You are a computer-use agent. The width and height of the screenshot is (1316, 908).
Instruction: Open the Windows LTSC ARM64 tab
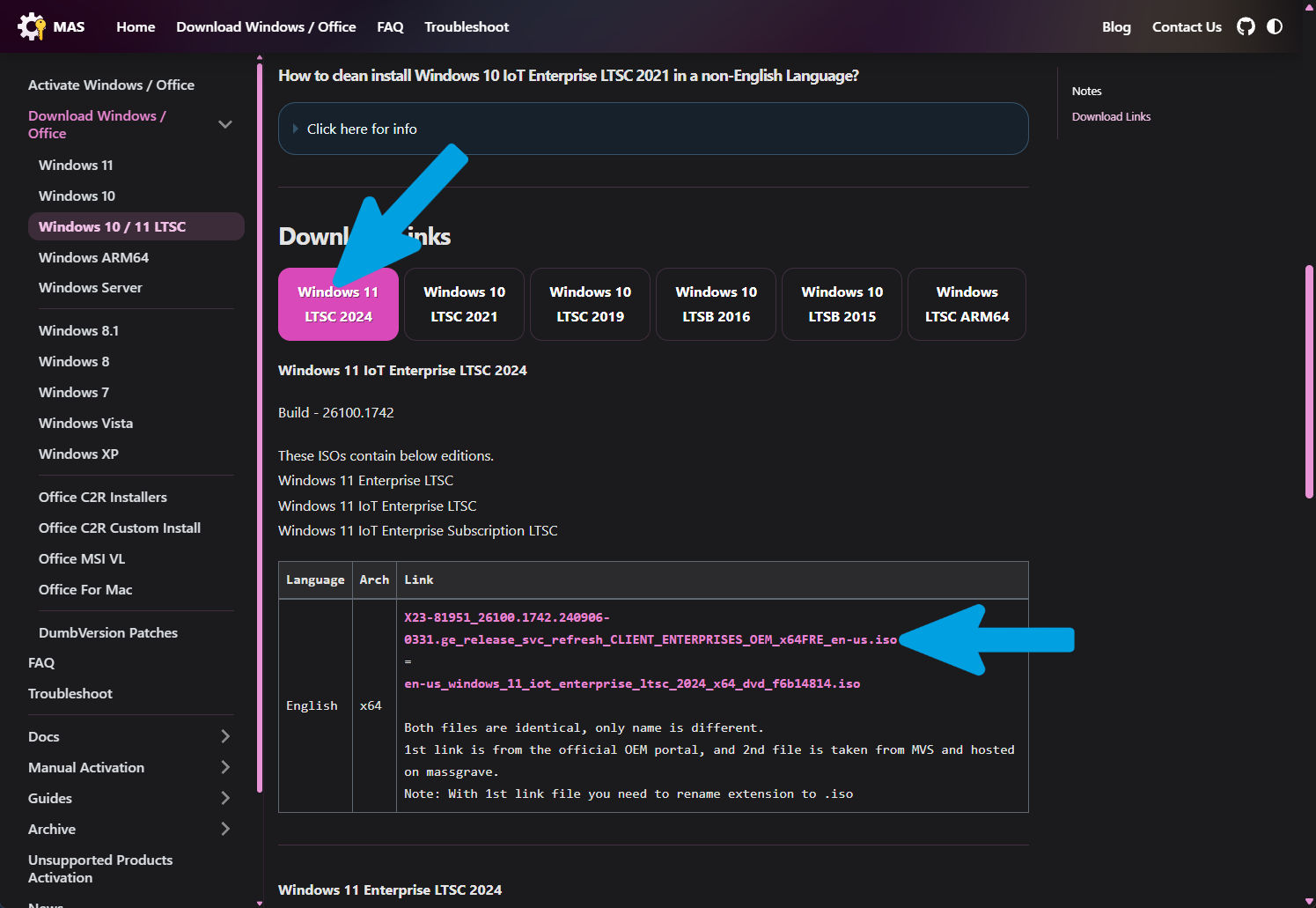click(967, 304)
